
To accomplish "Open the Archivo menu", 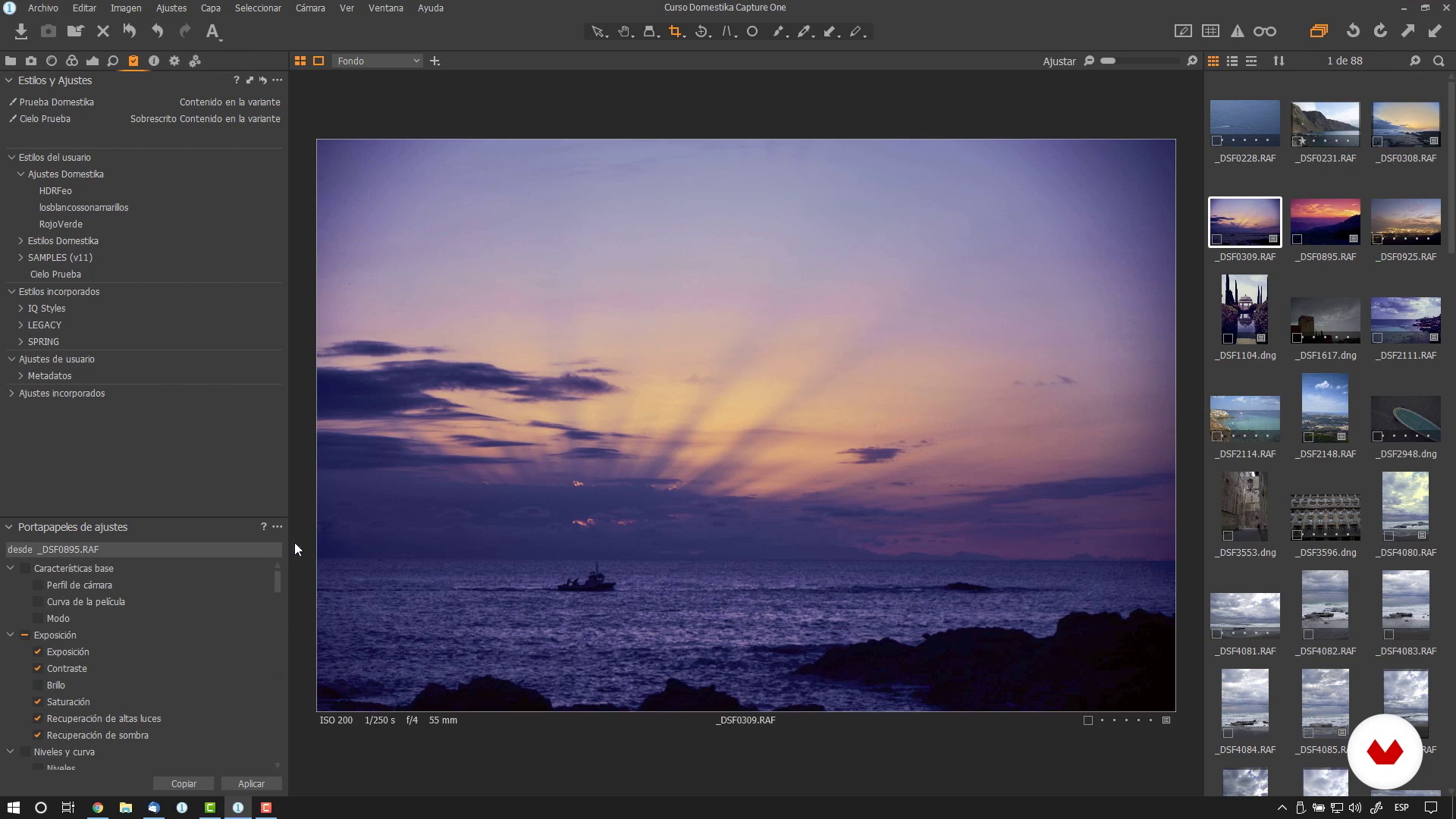I will [43, 8].
